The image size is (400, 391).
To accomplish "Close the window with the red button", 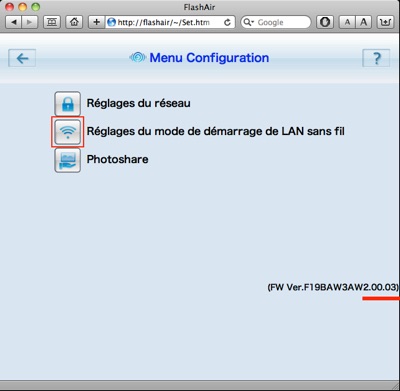I will (10, 7).
